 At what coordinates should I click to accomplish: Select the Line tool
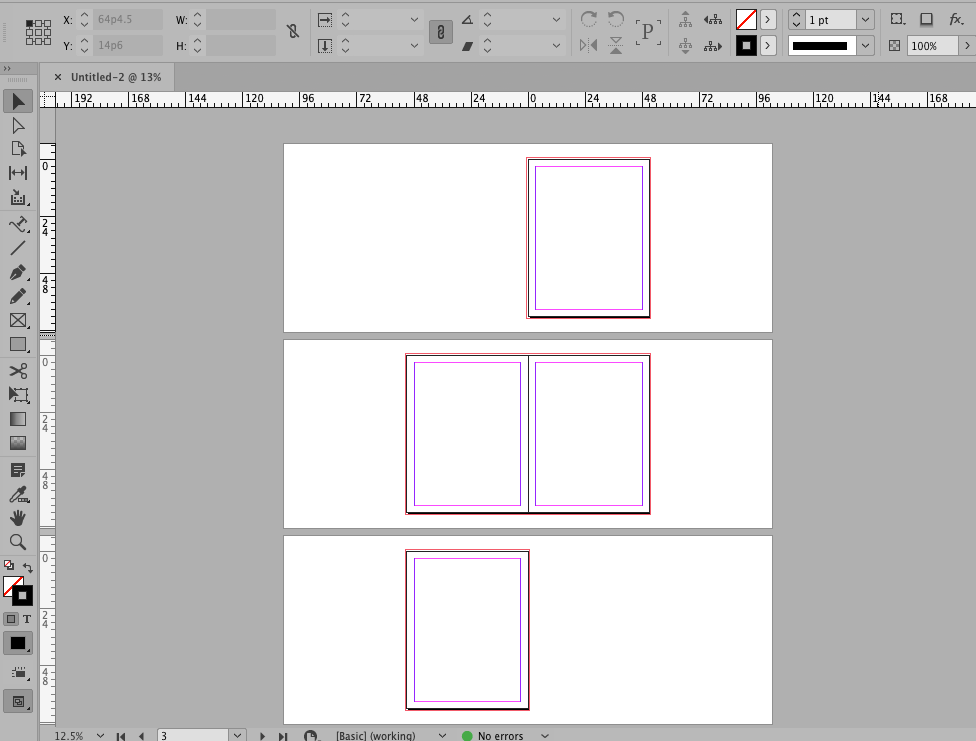(x=18, y=248)
